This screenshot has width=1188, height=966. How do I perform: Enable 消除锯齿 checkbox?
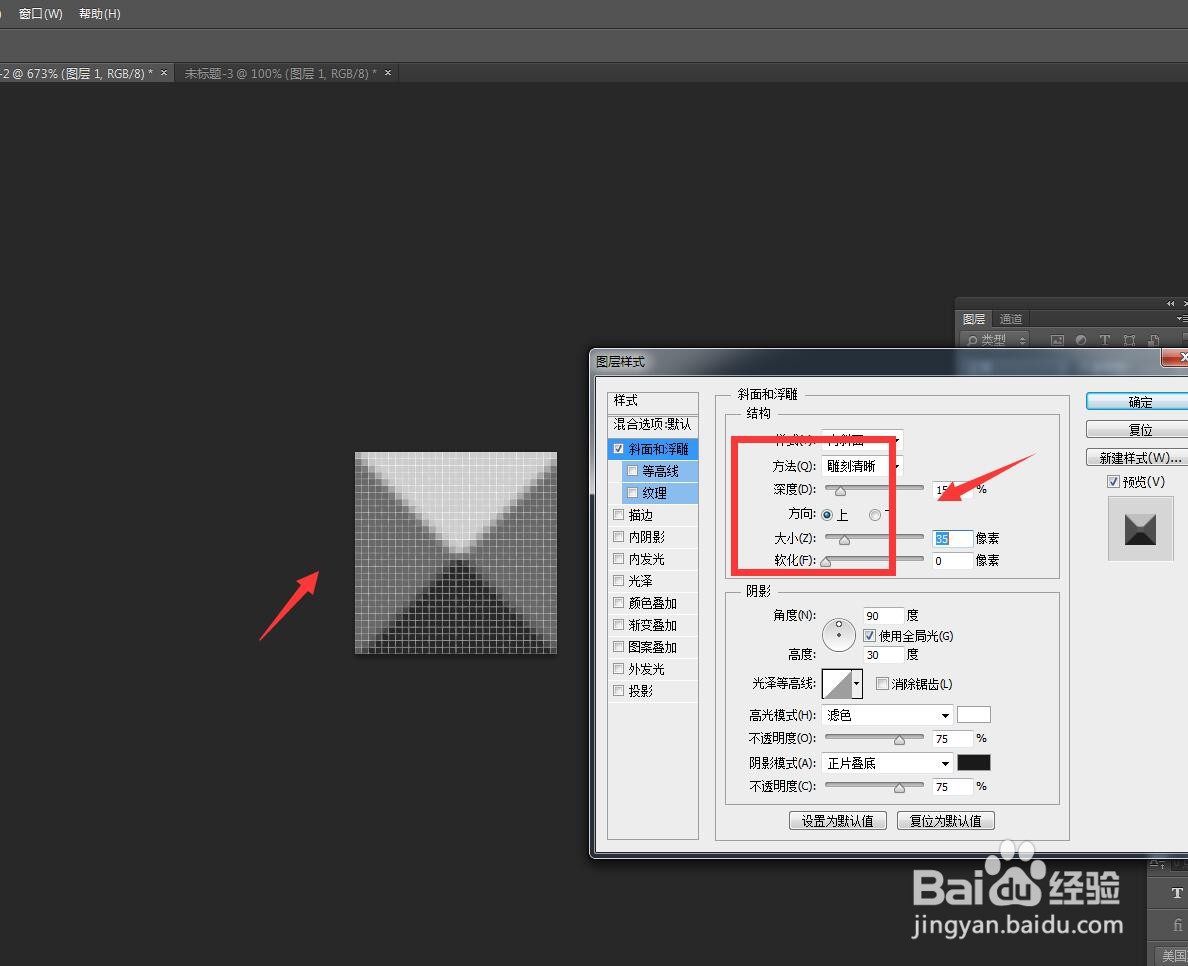pyautogui.click(x=882, y=683)
